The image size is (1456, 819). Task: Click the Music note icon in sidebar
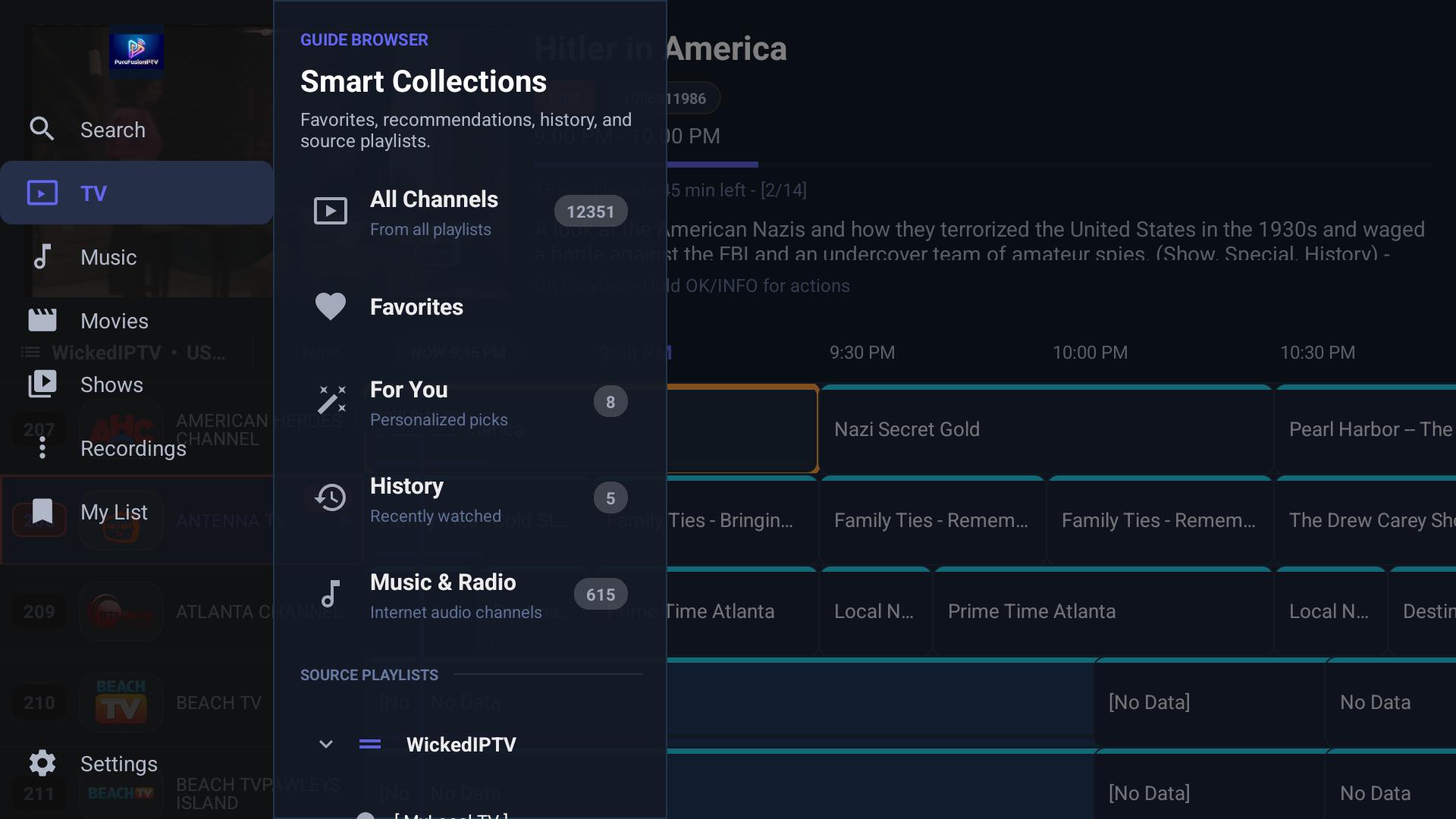[42, 256]
